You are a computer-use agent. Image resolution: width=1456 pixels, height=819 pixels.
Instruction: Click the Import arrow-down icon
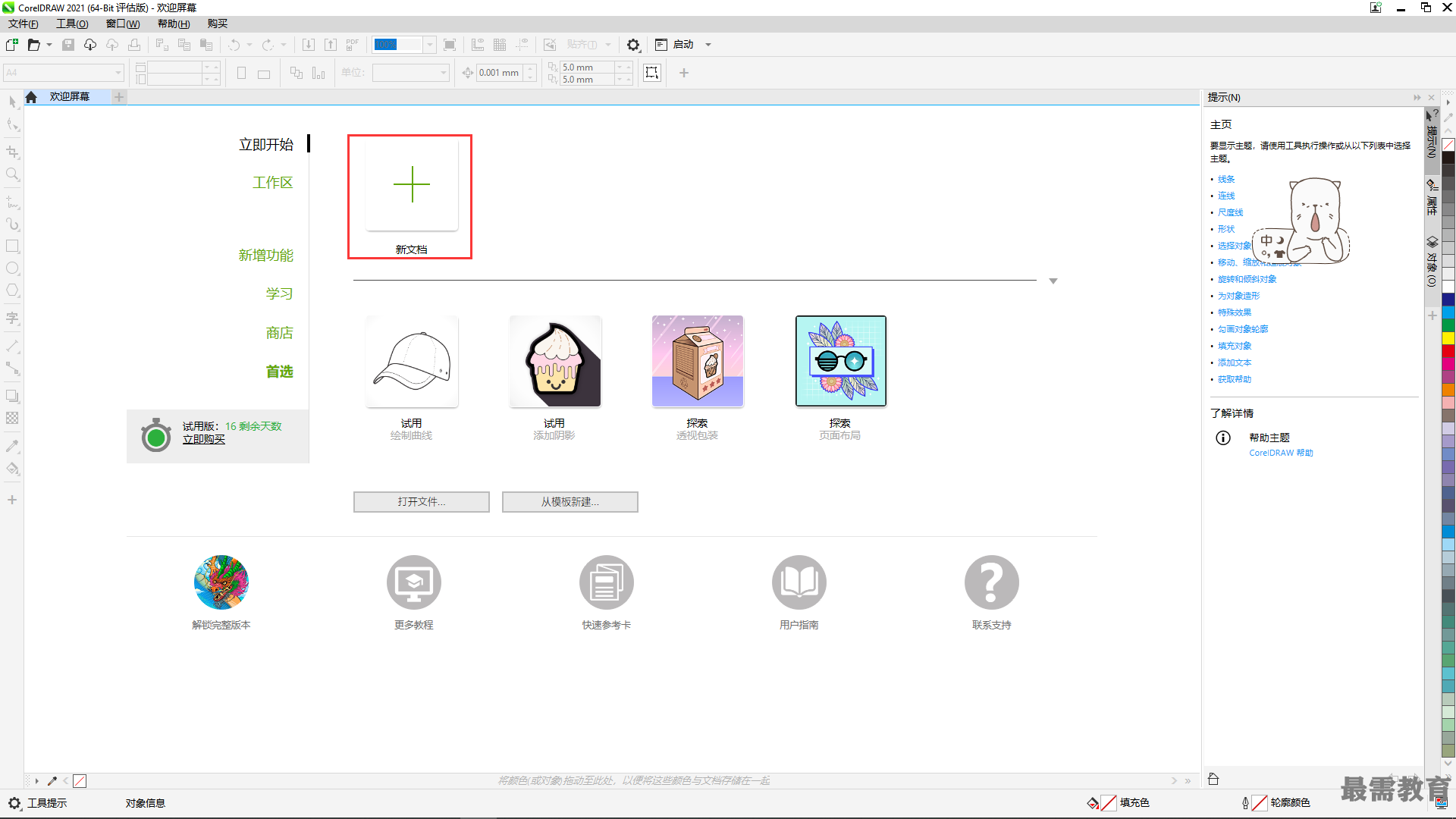pos(309,45)
